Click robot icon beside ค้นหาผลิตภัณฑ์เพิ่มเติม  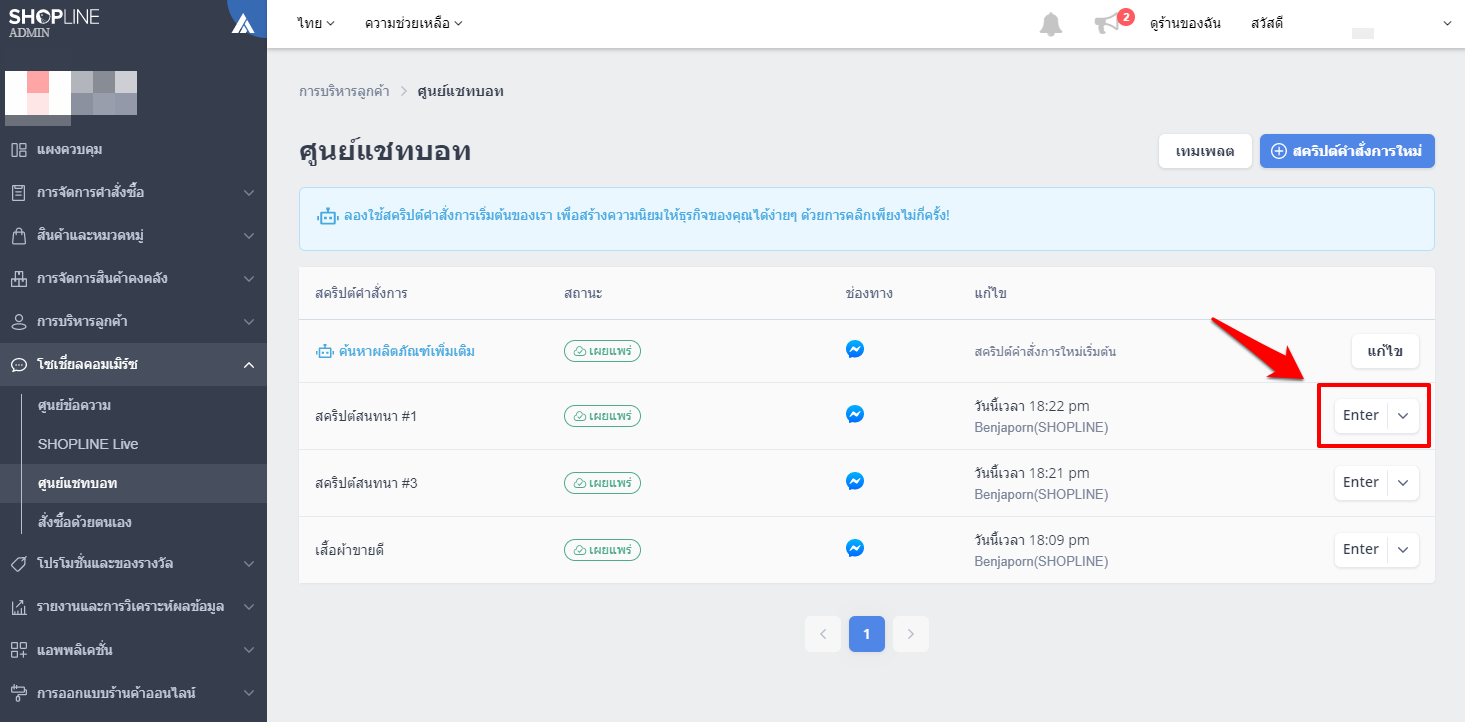[x=324, y=351]
